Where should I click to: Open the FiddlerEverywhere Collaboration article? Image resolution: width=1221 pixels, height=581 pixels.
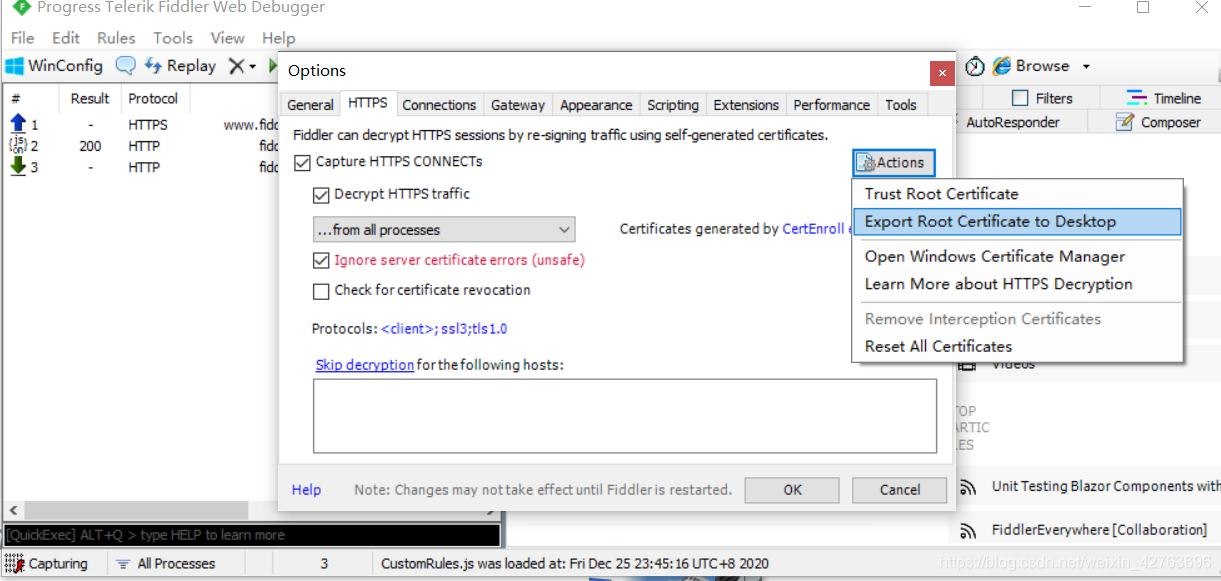tap(1099, 530)
